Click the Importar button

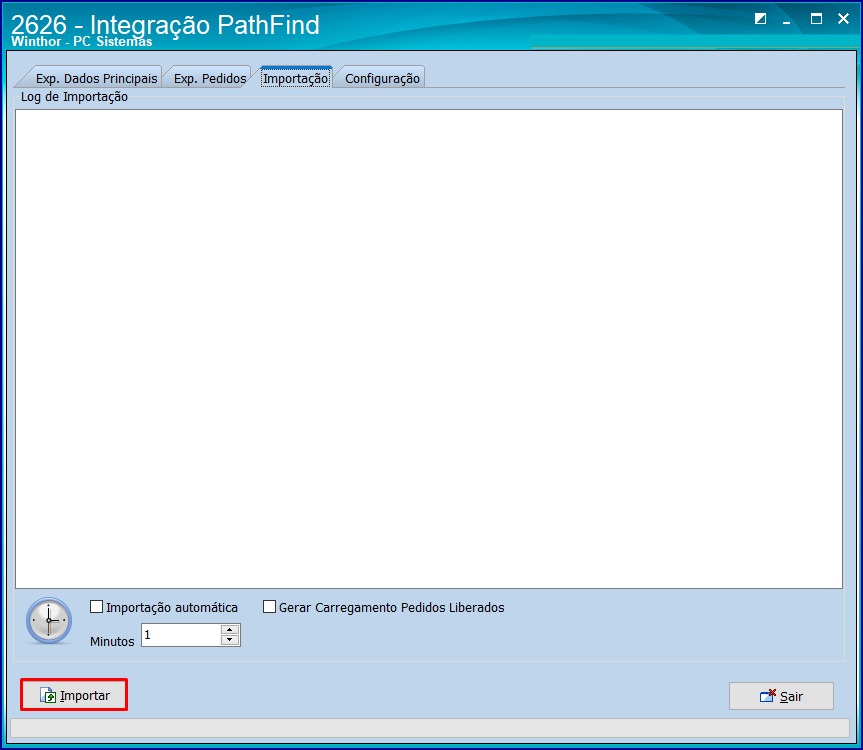[x=74, y=695]
